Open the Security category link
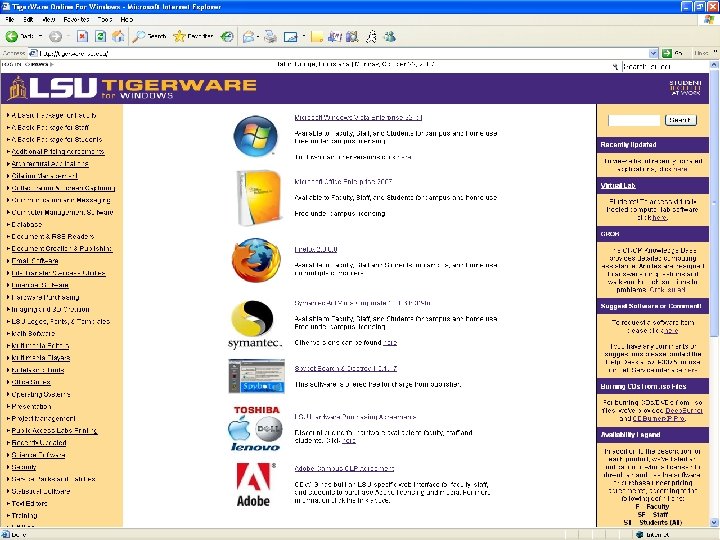The height and width of the screenshot is (540, 720). point(24,467)
